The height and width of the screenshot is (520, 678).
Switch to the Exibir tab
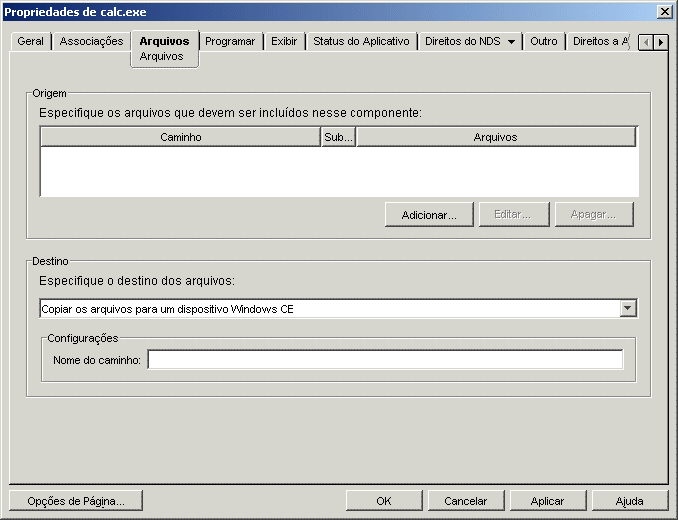click(284, 41)
